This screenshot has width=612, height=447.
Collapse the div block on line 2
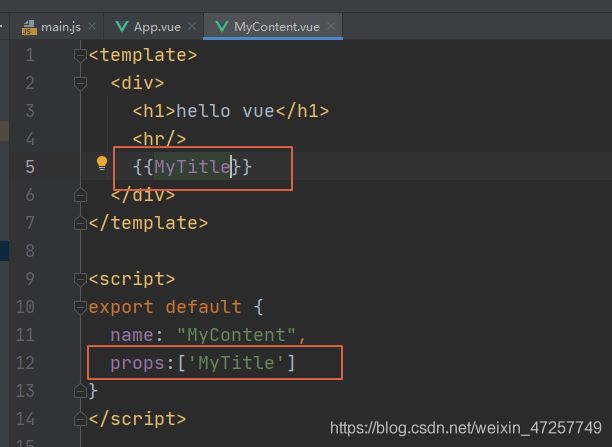[x=80, y=83]
